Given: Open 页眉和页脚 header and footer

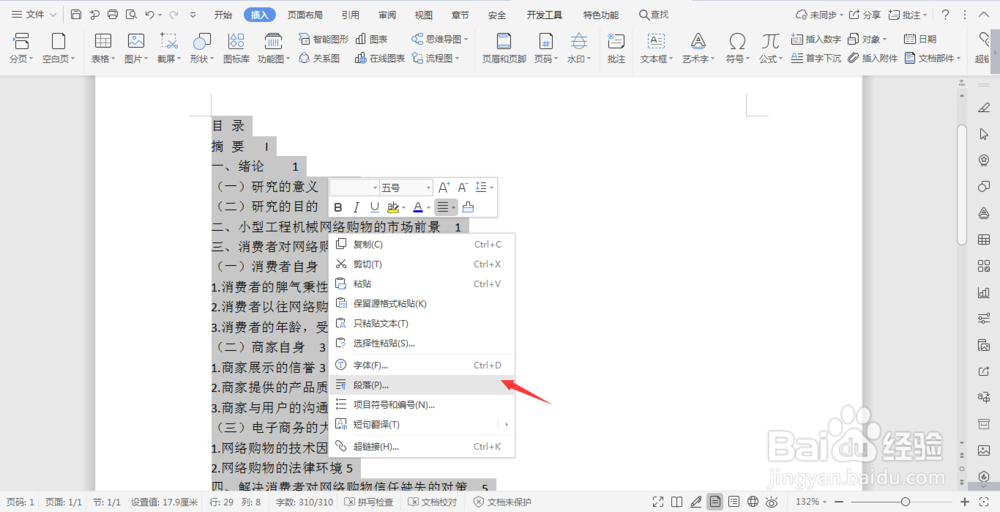Looking at the screenshot, I should coord(504,48).
